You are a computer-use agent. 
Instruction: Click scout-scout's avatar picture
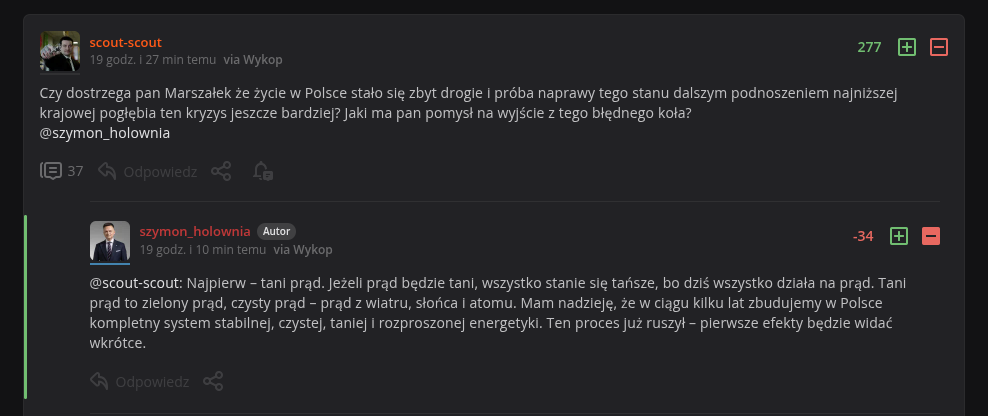pyautogui.click(x=59, y=51)
